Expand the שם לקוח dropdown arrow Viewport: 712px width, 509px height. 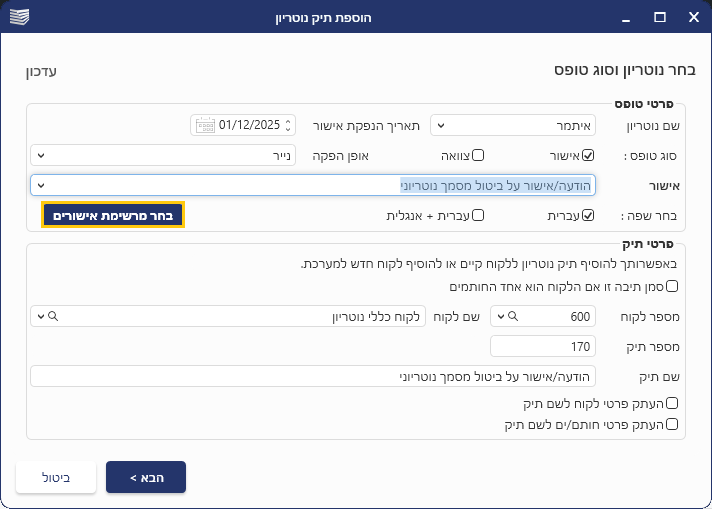(38, 316)
